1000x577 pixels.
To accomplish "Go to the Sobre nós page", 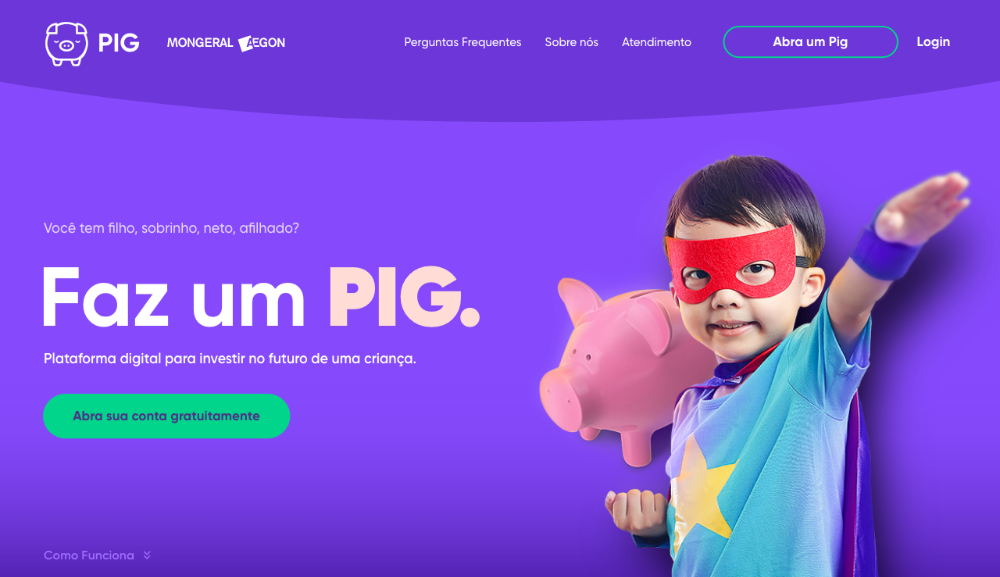I will point(571,42).
